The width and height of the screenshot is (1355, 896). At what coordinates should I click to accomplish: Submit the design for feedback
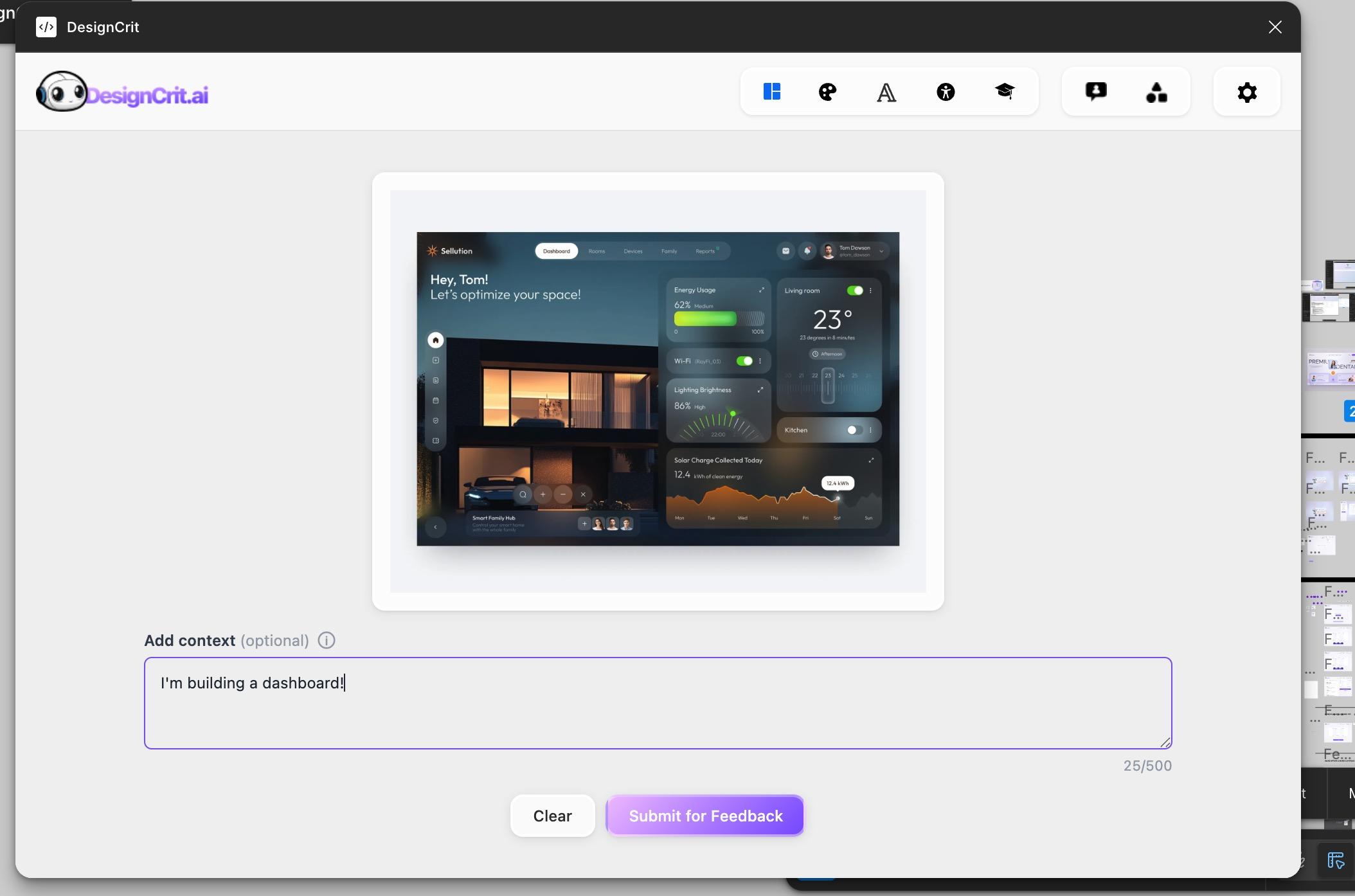(x=704, y=816)
